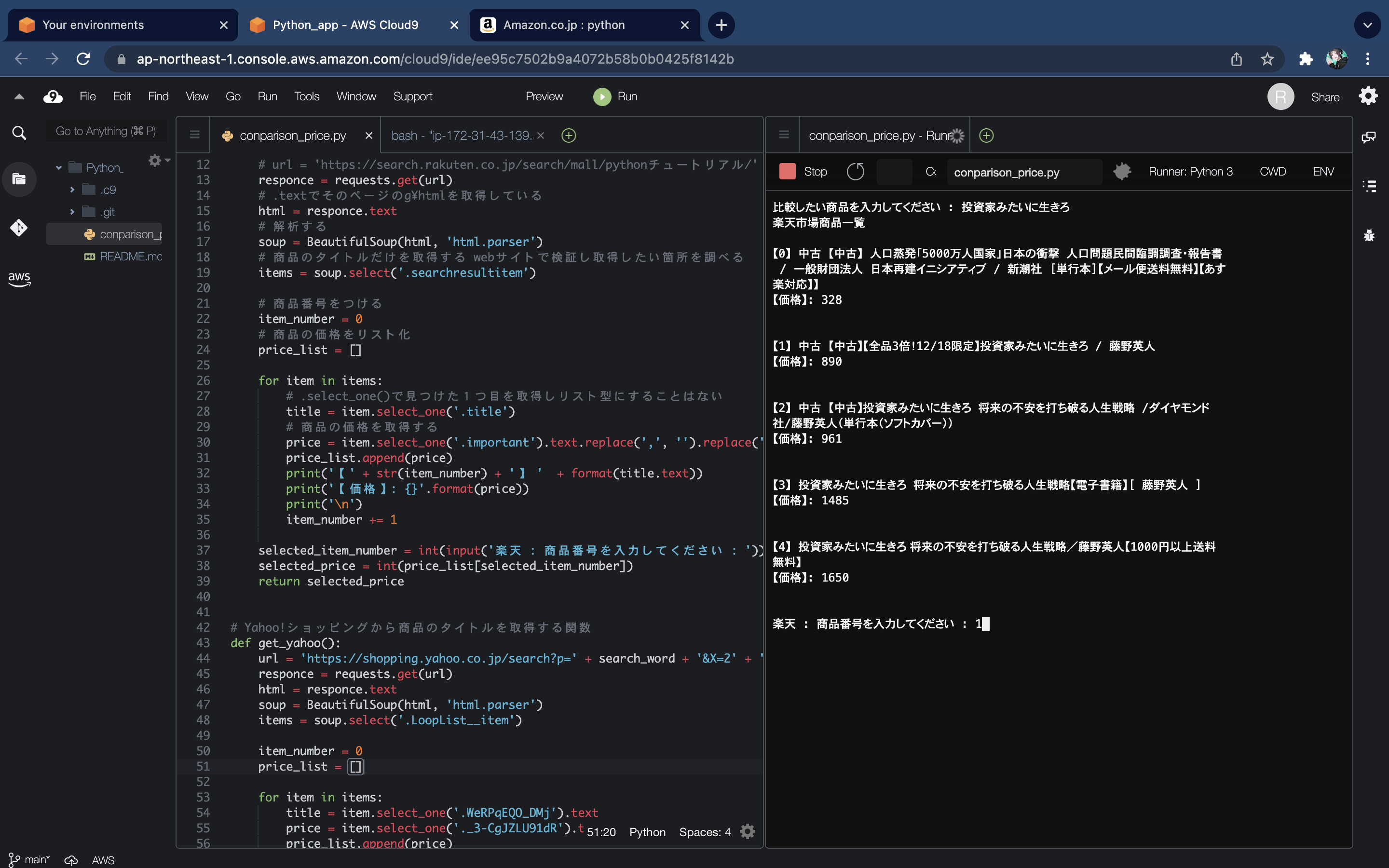This screenshot has height=868, width=1389.
Task: Toggle CWD in the runner panel
Action: (1273, 171)
